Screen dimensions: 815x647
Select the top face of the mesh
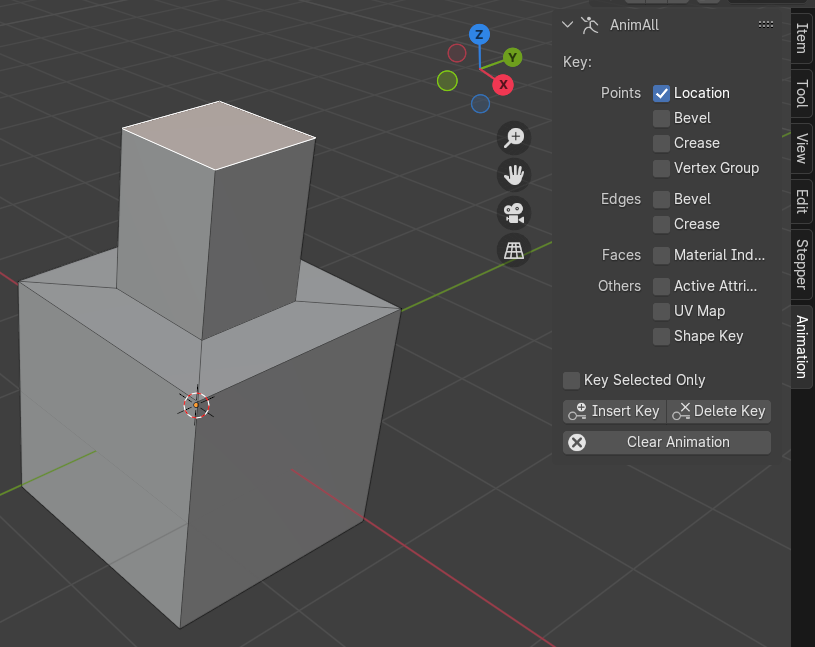218,133
